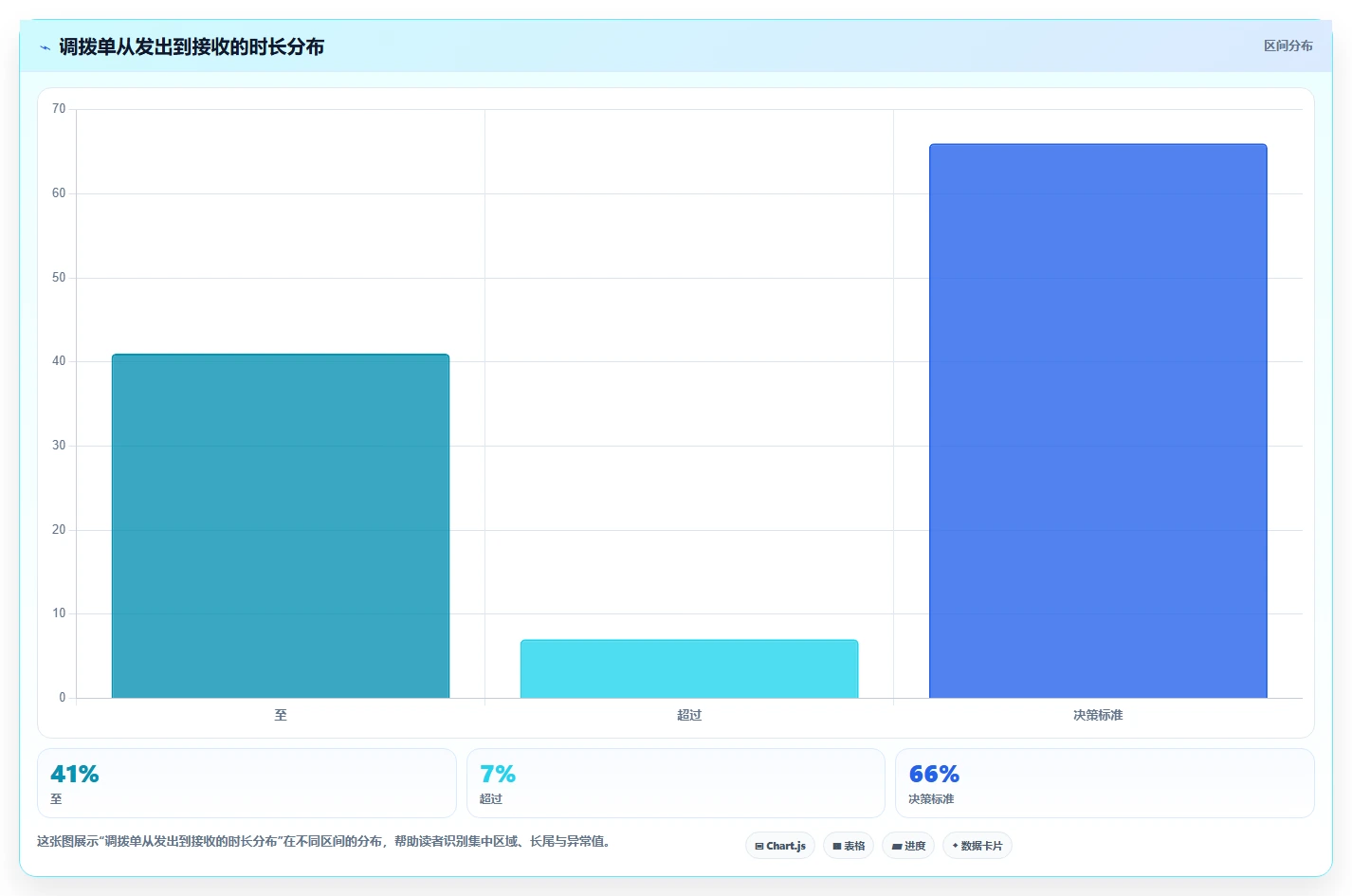The image size is (1352, 896).
Task: Click the 数据卡片 tag chip
Action: click(977, 846)
